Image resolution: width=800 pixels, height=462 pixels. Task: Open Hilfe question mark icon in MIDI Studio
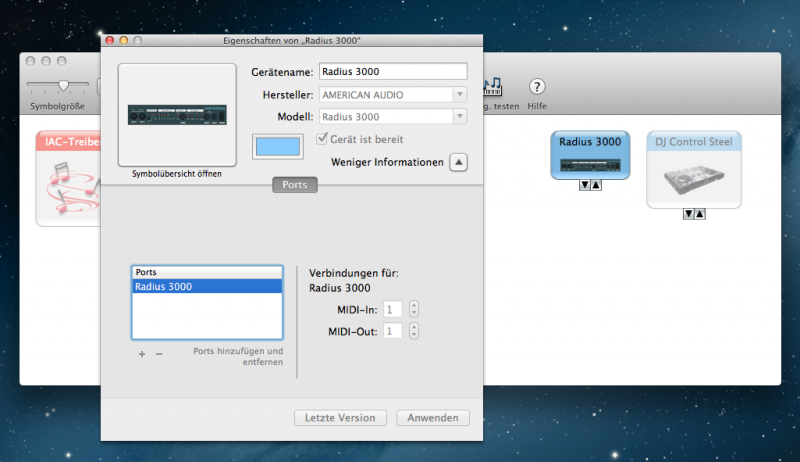tap(536, 87)
